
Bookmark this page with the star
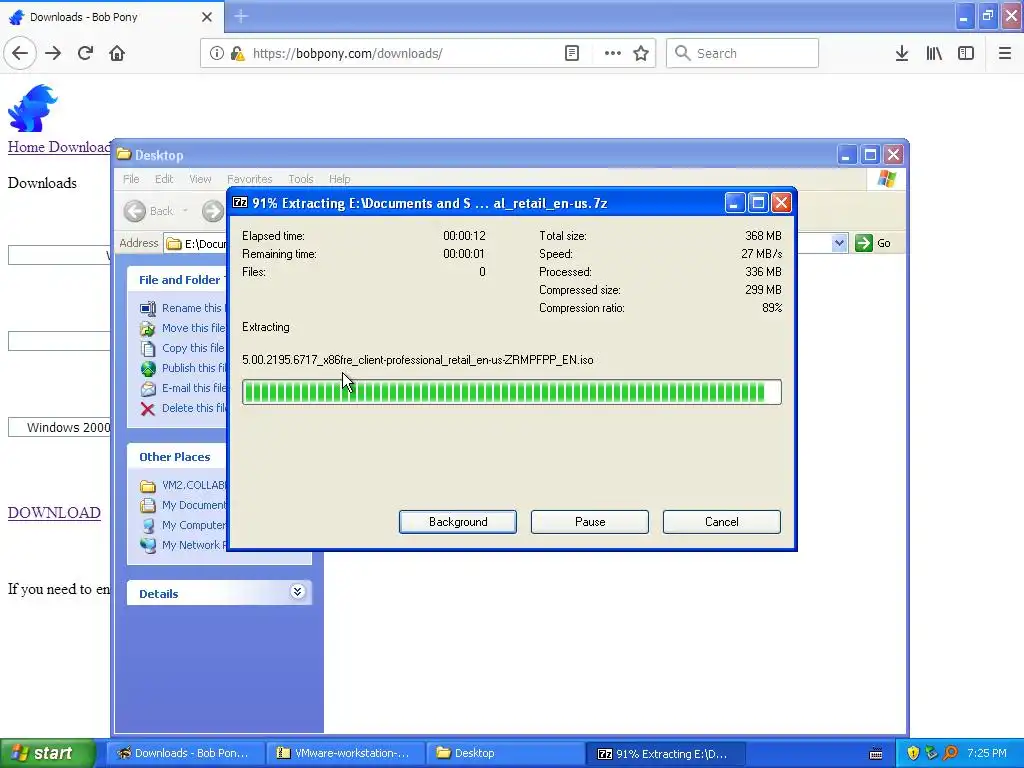coord(641,53)
